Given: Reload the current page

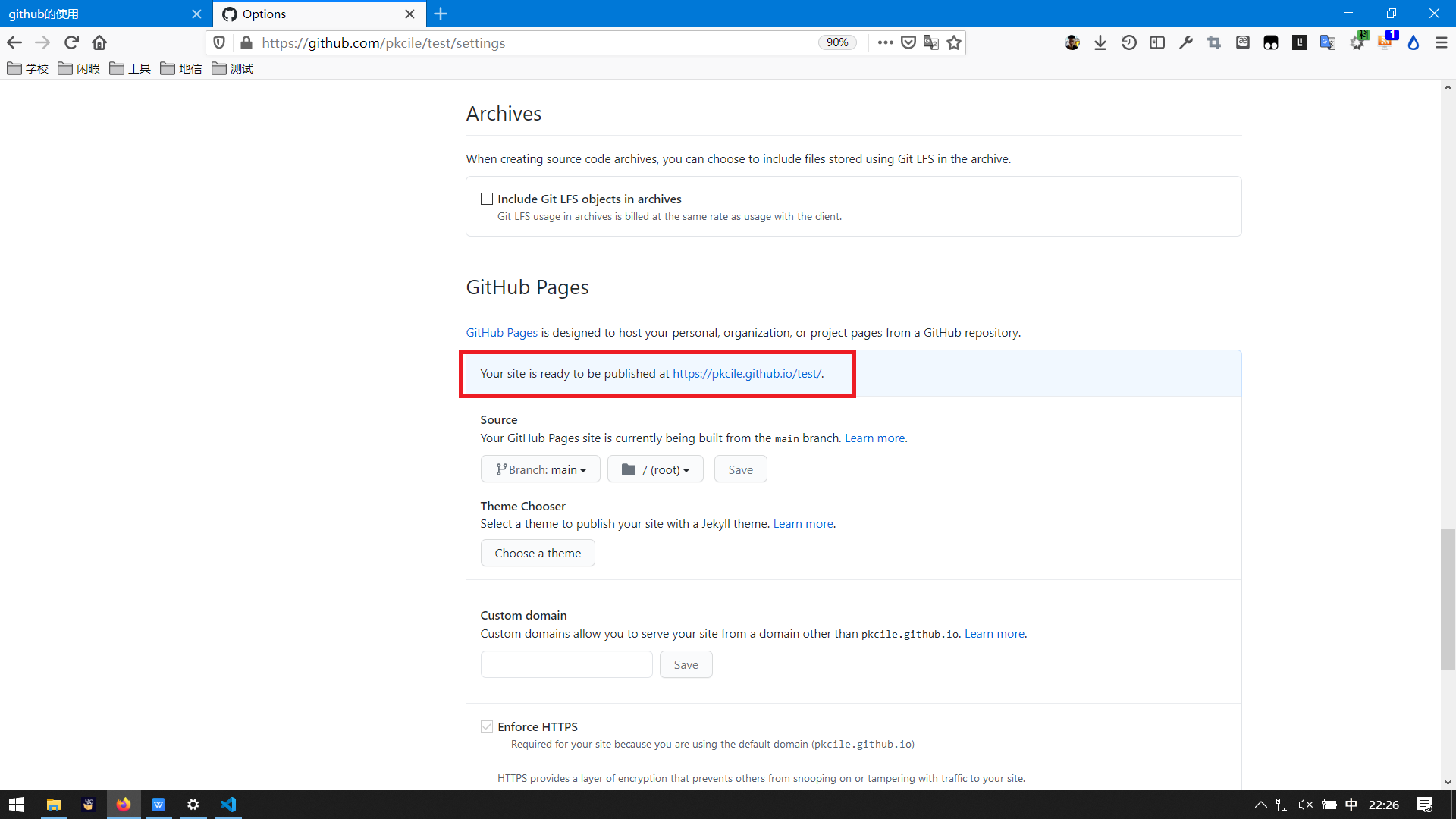Looking at the screenshot, I should [71, 43].
